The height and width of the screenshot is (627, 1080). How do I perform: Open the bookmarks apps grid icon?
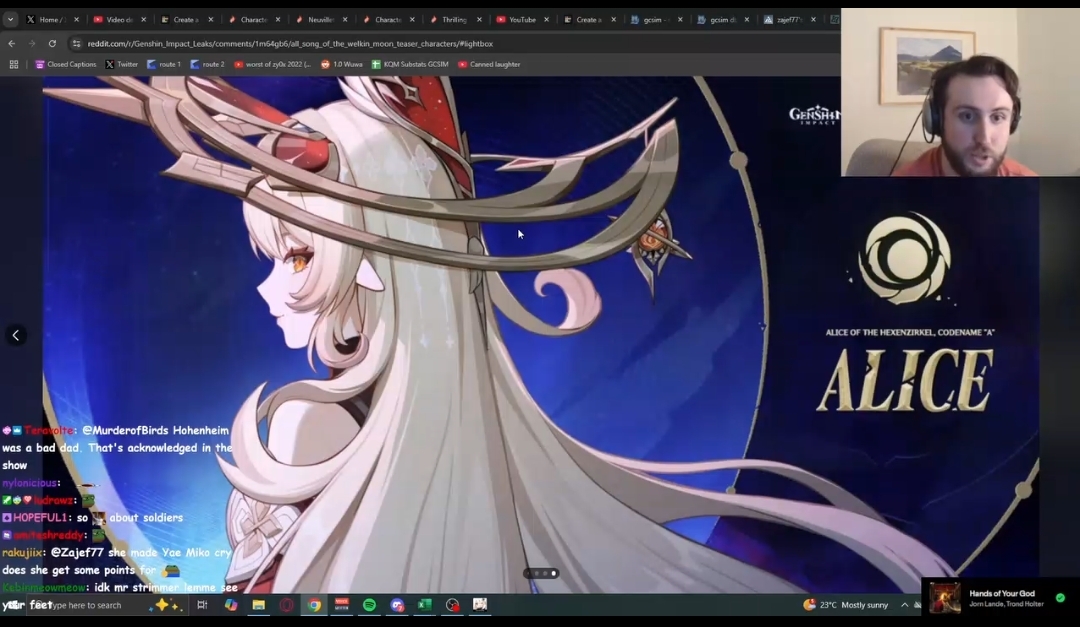pyautogui.click(x=14, y=64)
